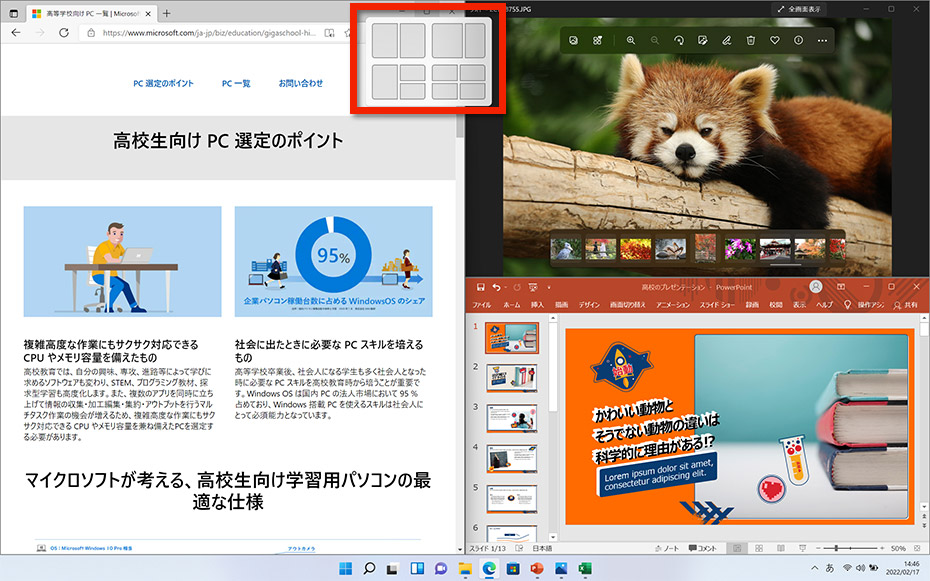
Task: Toggle the comments pane in PowerPoint
Action: point(702,548)
